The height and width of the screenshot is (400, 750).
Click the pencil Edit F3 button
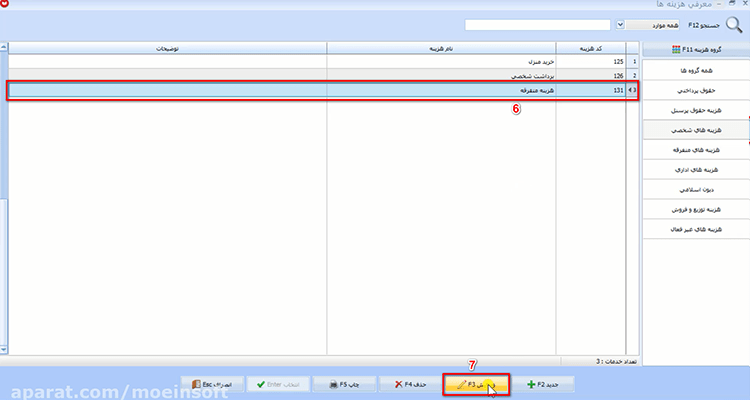tap(476, 384)
